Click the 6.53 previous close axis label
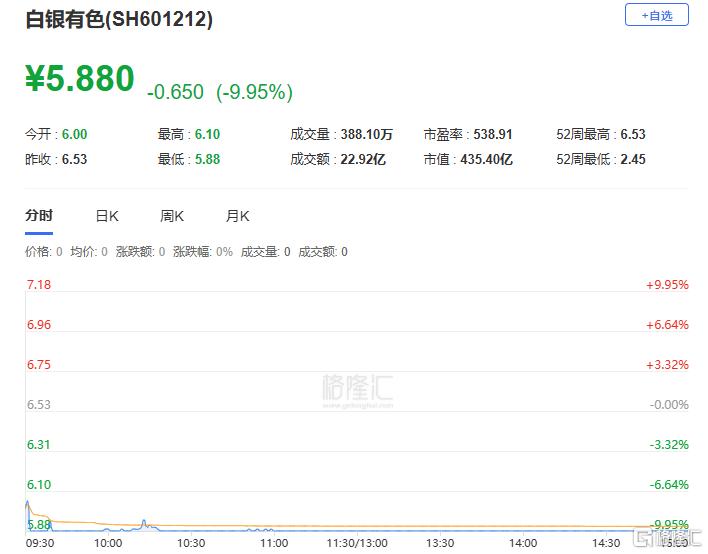The image size is (708, 554). (38, 404)
